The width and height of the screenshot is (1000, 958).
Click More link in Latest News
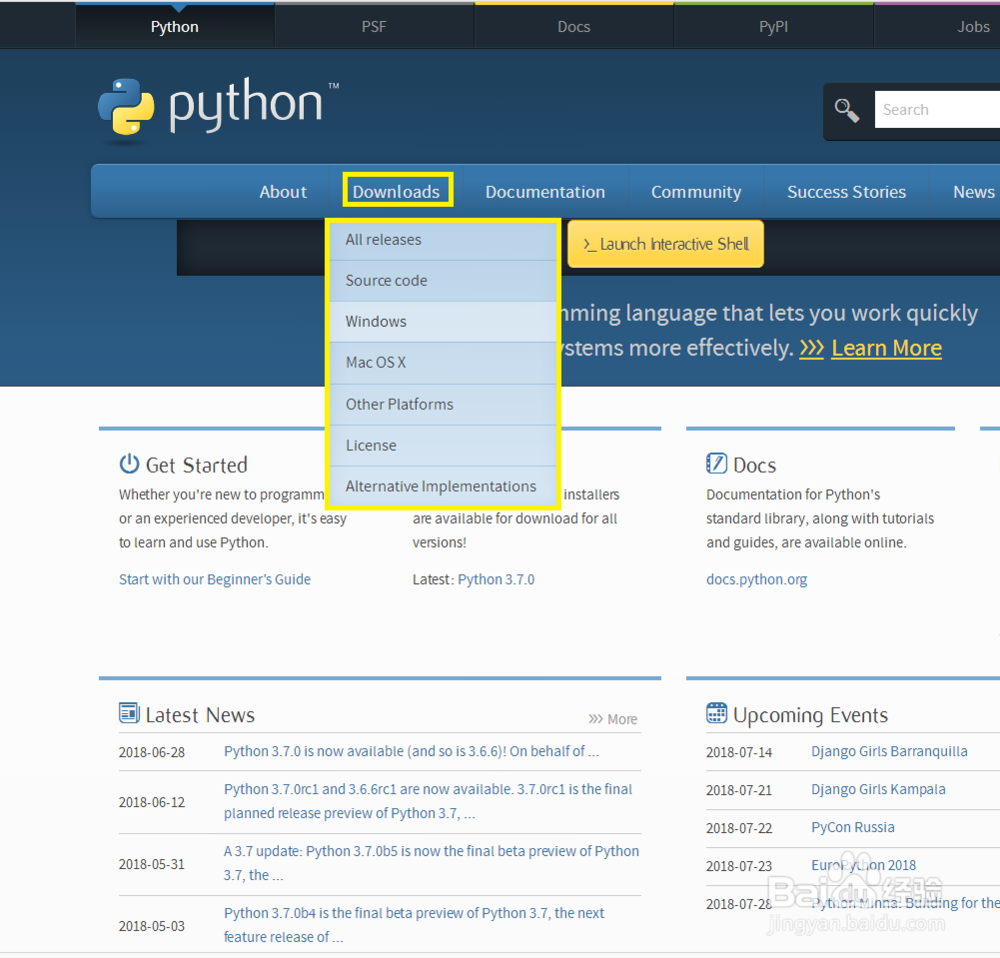(613, 719)
